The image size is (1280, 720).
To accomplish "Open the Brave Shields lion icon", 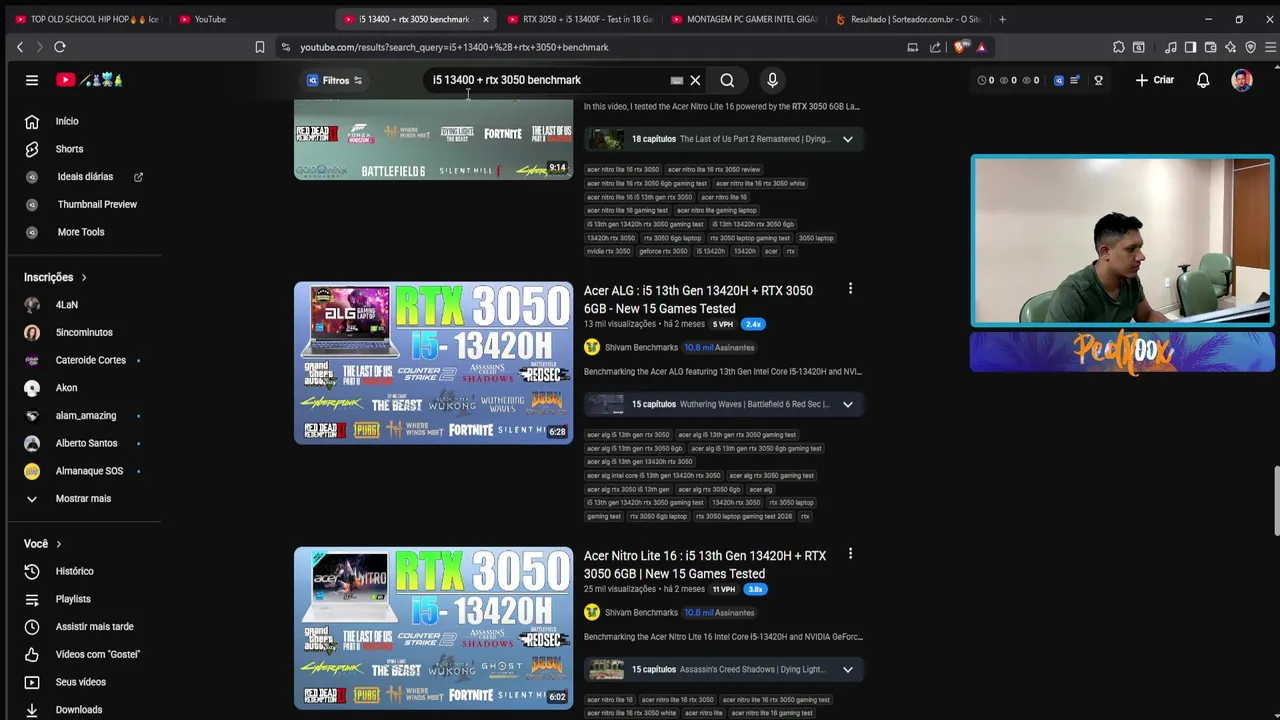I will pos(960,47).
